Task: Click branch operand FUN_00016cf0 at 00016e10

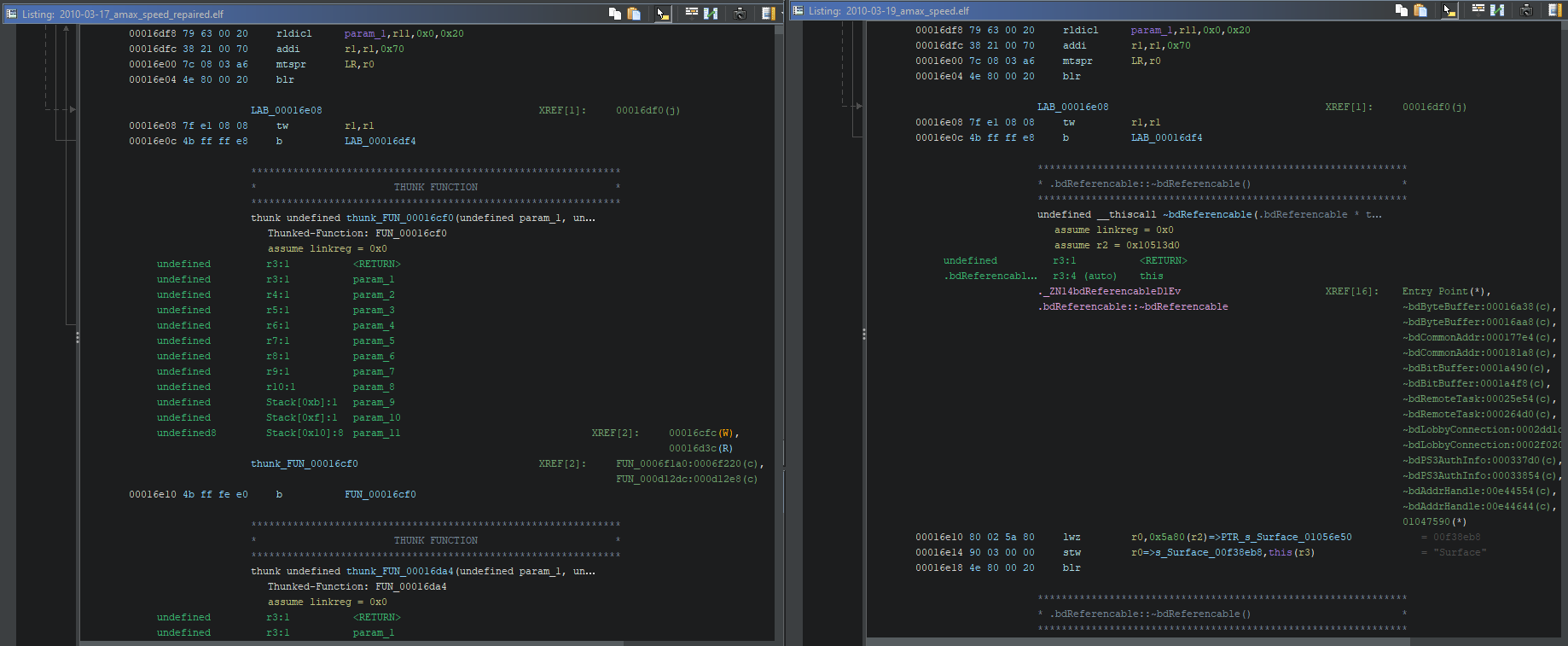Action: [x=380, y=495]
